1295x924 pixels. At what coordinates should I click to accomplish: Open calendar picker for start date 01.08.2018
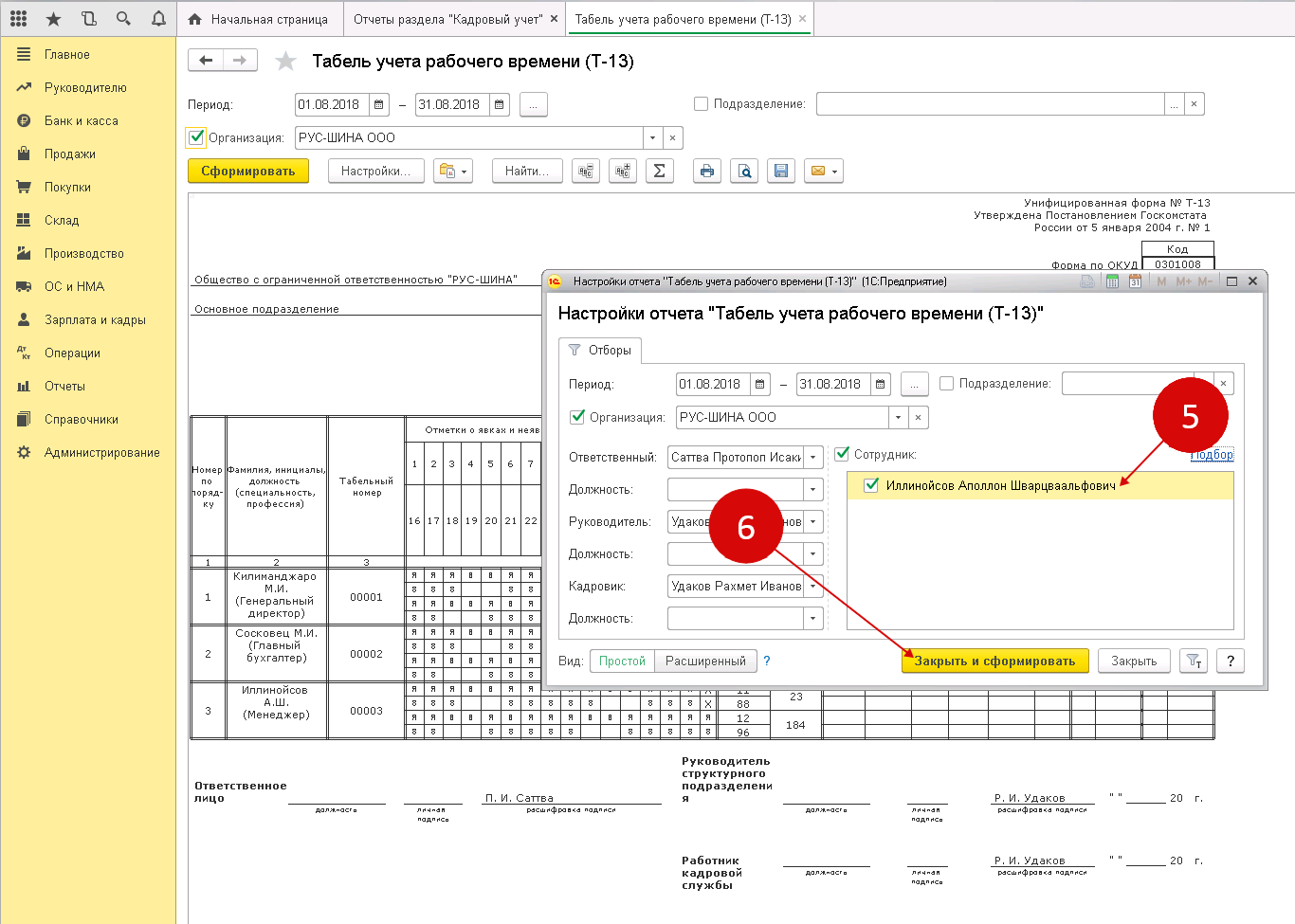[x=379, y=104]
